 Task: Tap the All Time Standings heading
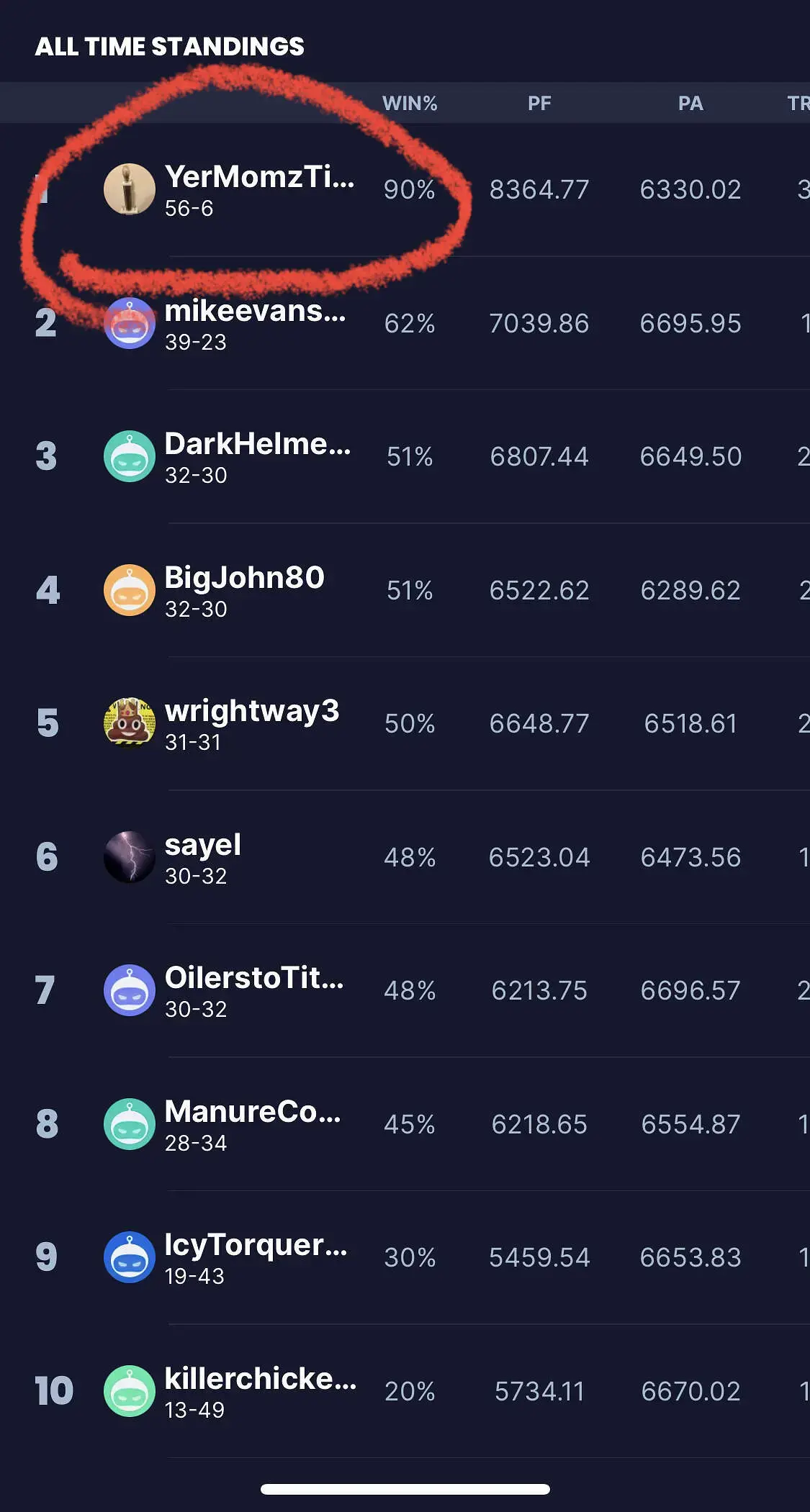[170, 47]
